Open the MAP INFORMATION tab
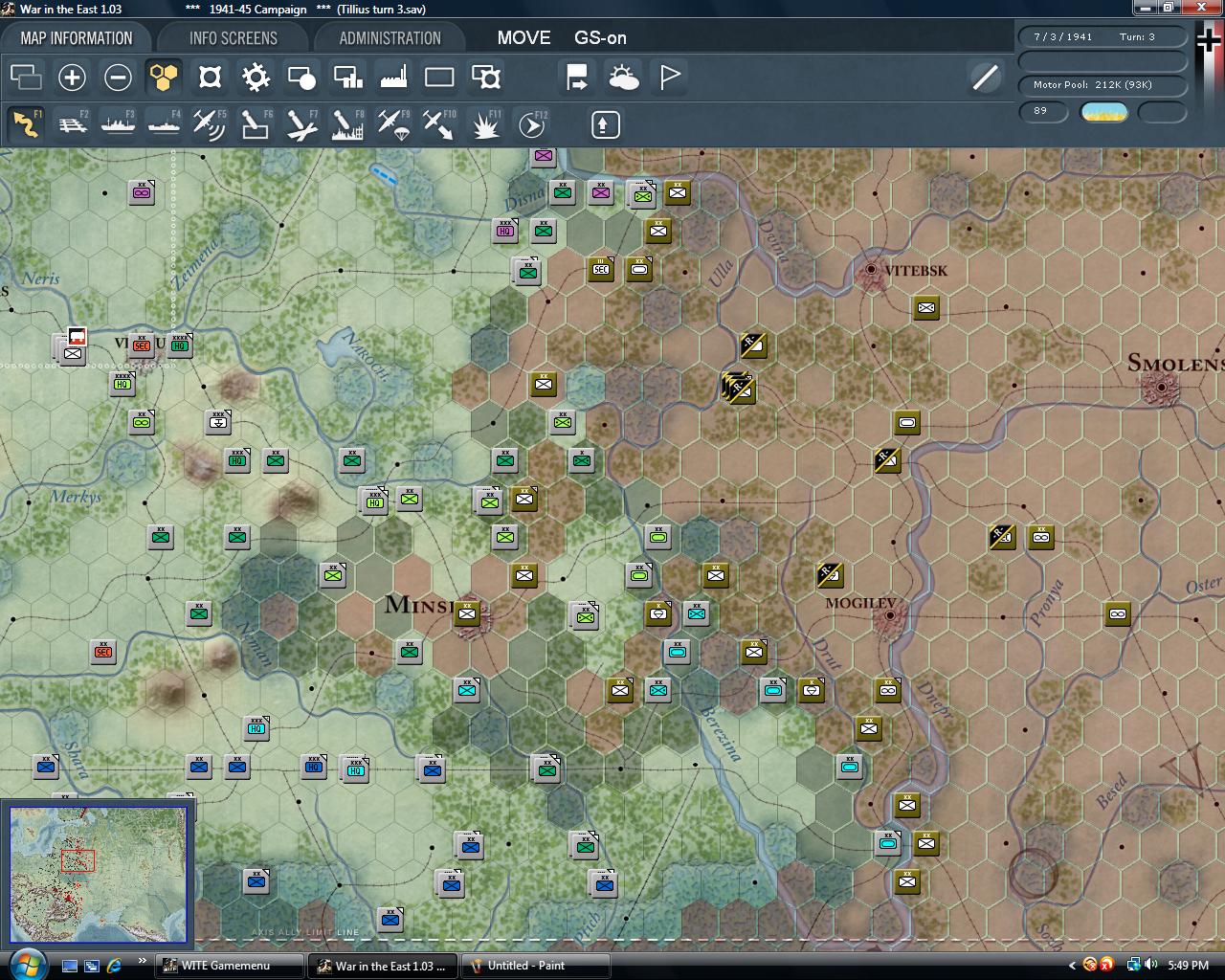 point(77,38)
